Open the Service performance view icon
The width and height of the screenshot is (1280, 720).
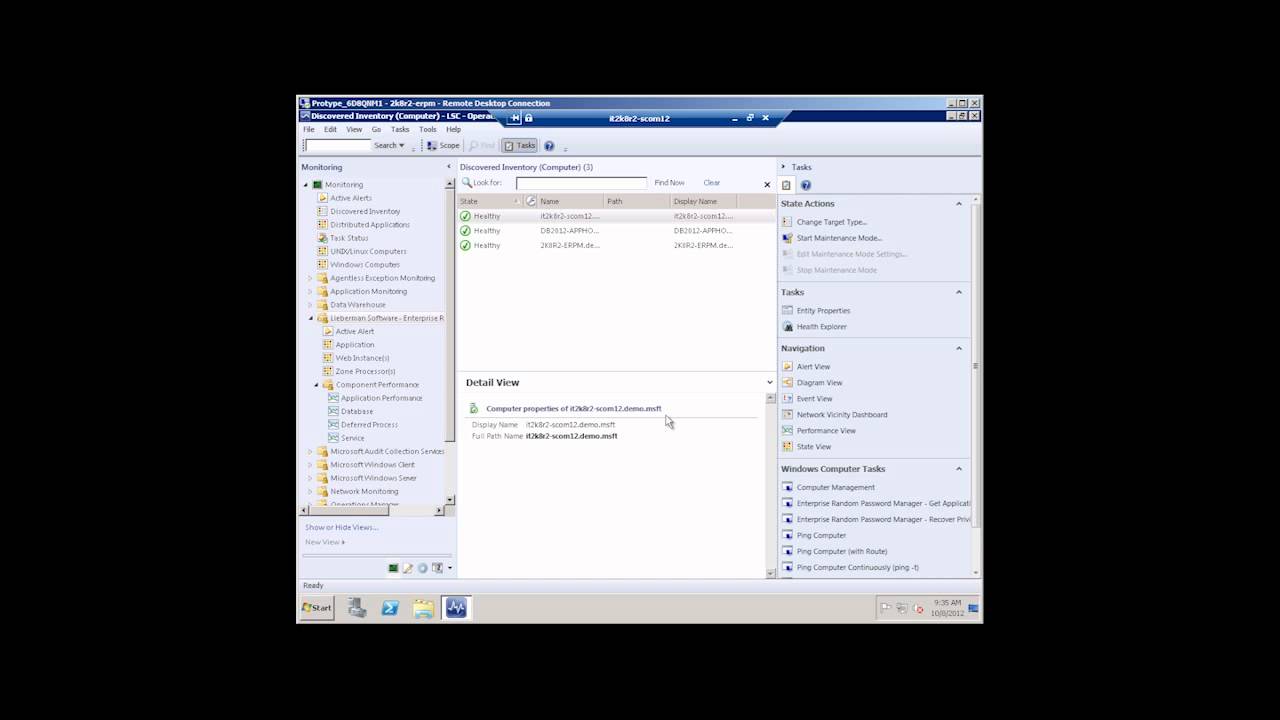[x=333, y=438]
